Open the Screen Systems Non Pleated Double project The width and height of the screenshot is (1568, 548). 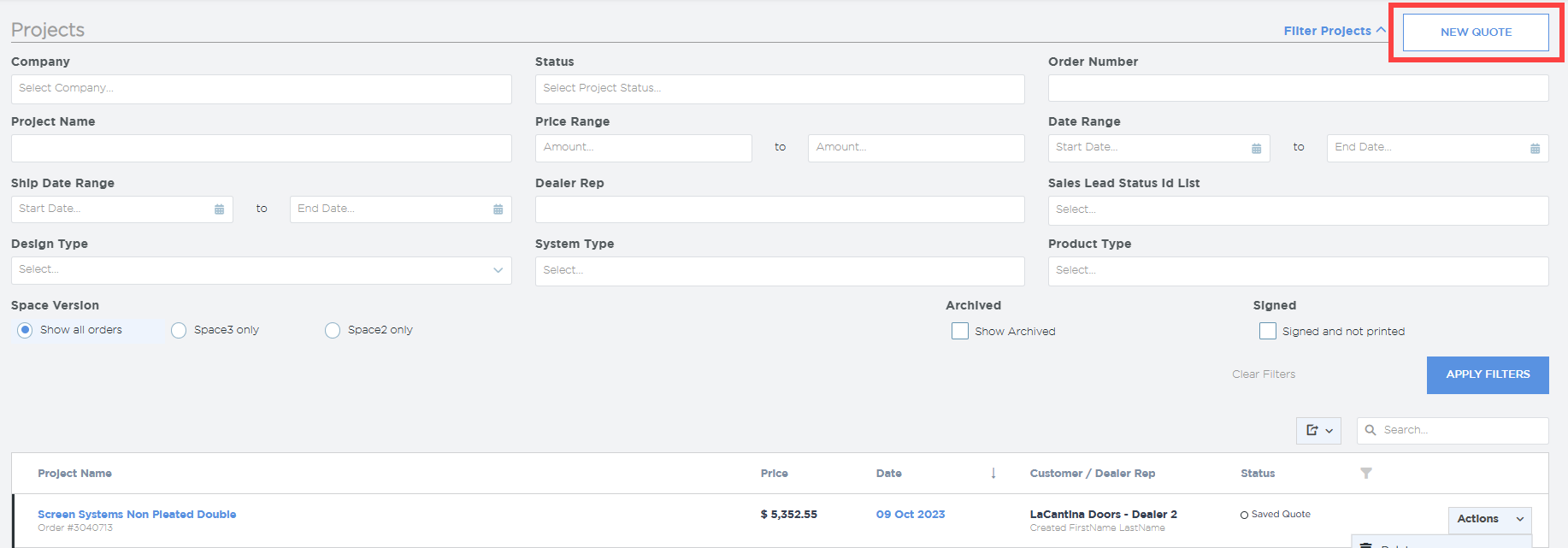[137, 515]
